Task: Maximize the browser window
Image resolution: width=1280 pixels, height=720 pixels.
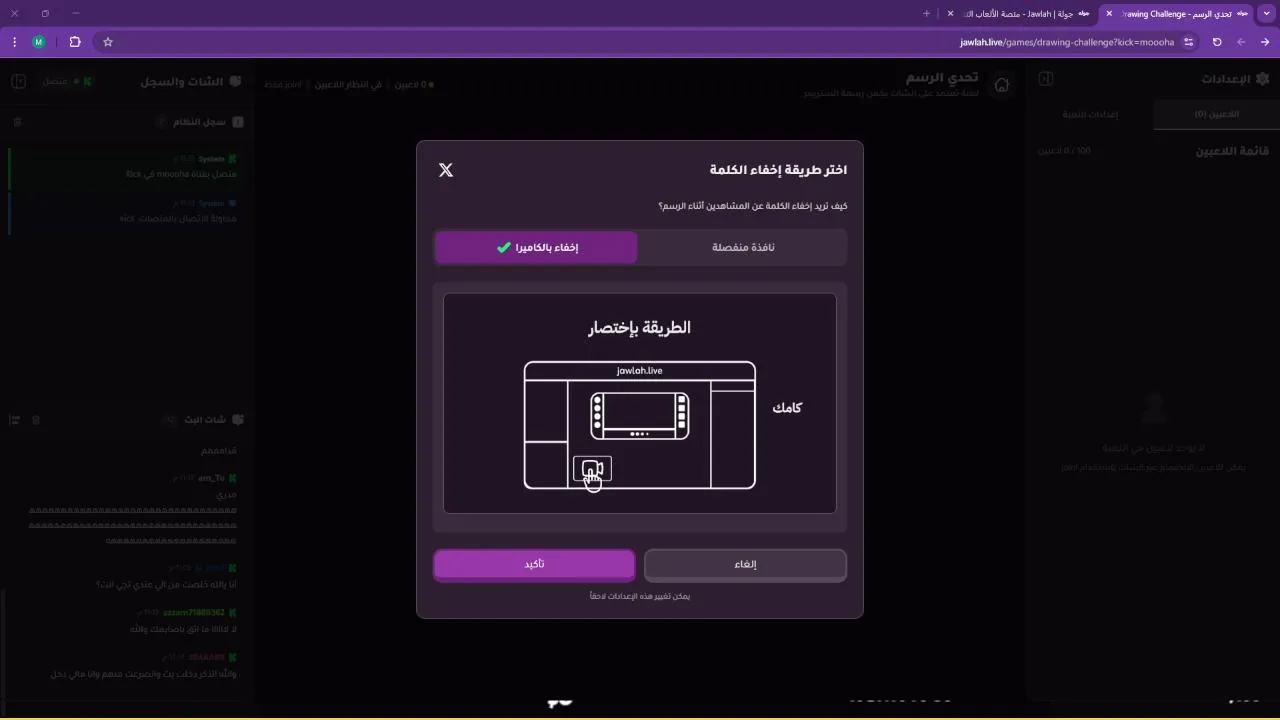Action: tap(45, 13)
